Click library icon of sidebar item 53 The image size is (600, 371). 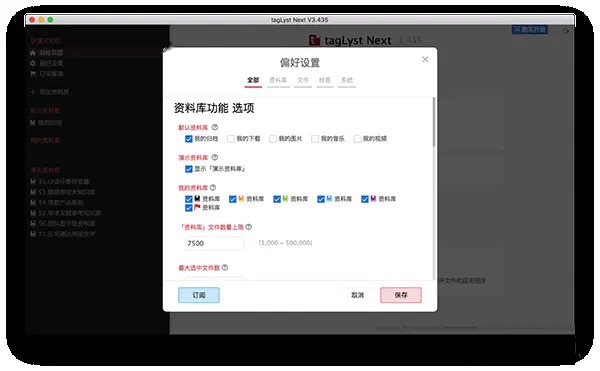pyautogui.click(x=33, y=192)
